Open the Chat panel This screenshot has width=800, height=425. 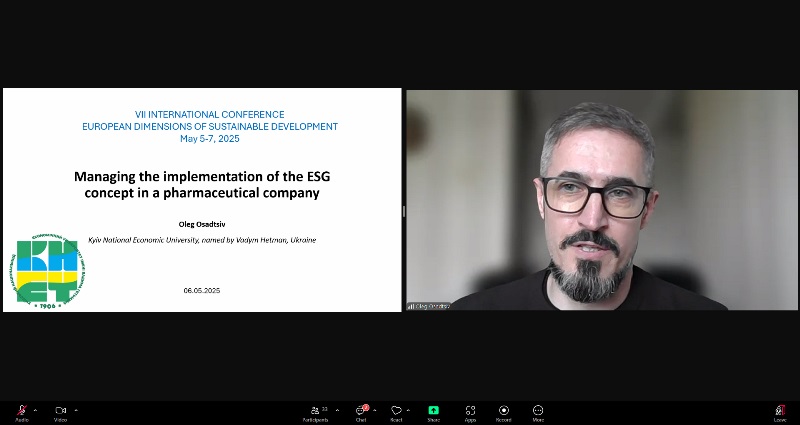361,412
